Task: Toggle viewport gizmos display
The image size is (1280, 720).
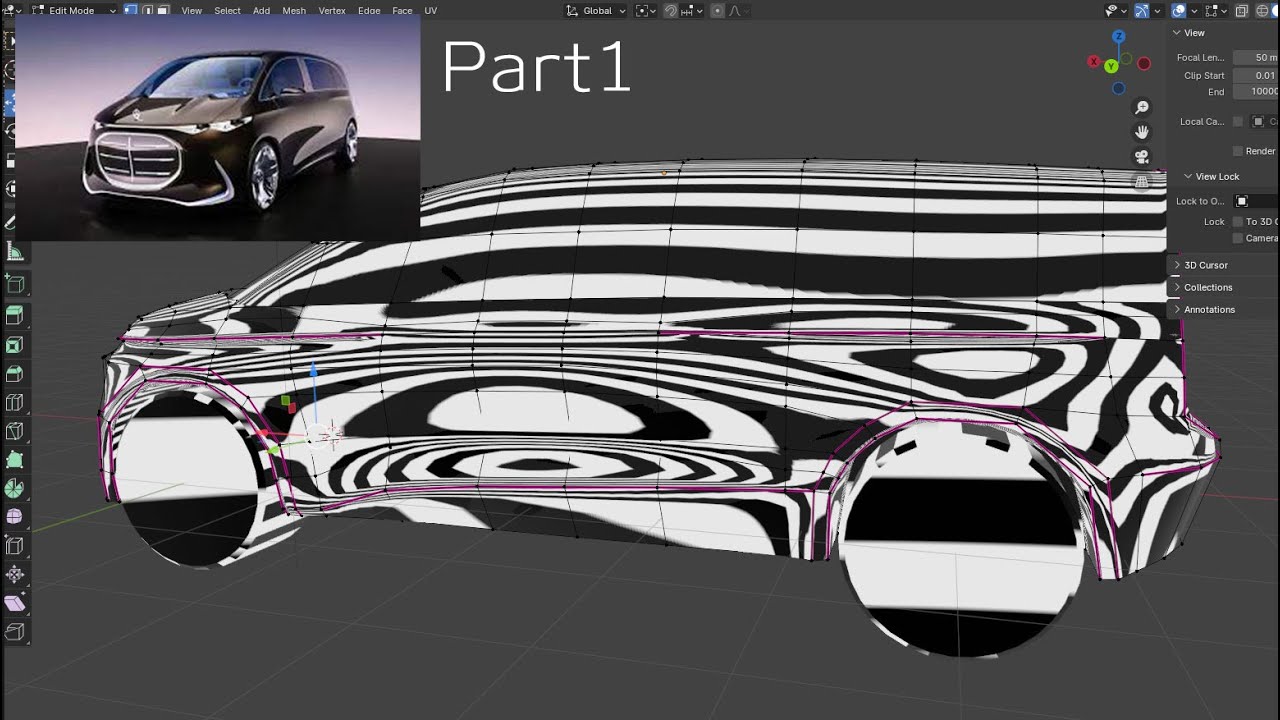Action: (x=1142, y=10)
